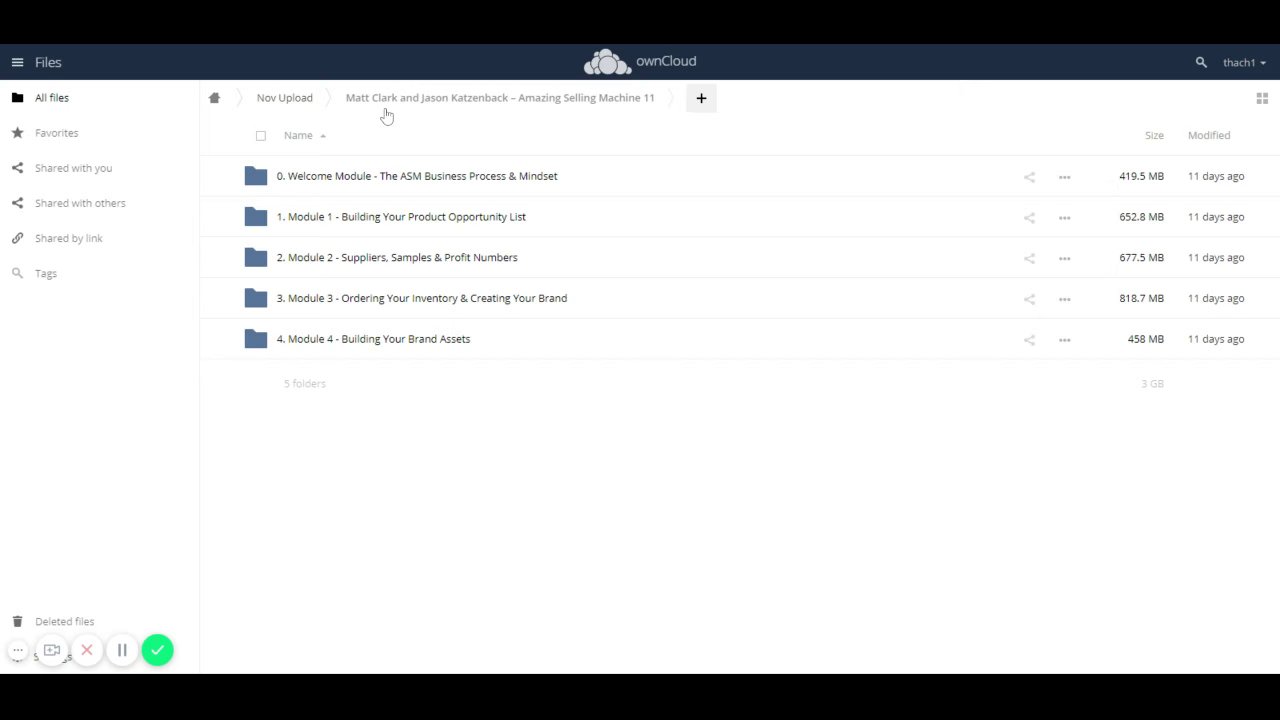Open the thach1 user menu
1280x720 pixels.
1244,62
